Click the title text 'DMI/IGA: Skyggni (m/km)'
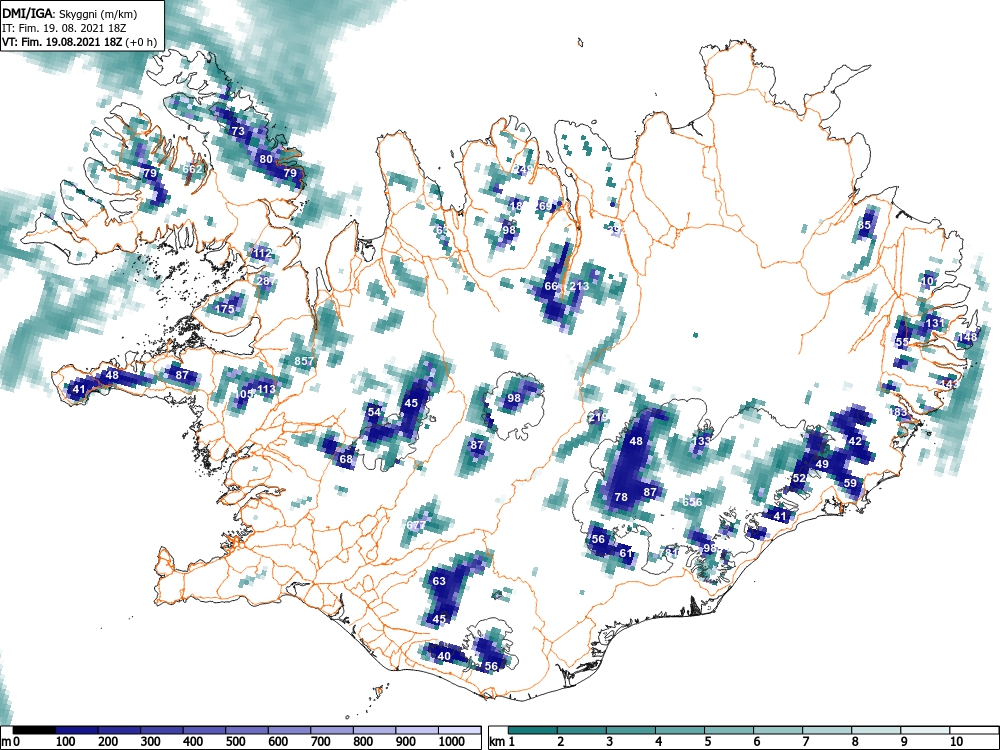 pyautogui.click(x=70, y=14)
